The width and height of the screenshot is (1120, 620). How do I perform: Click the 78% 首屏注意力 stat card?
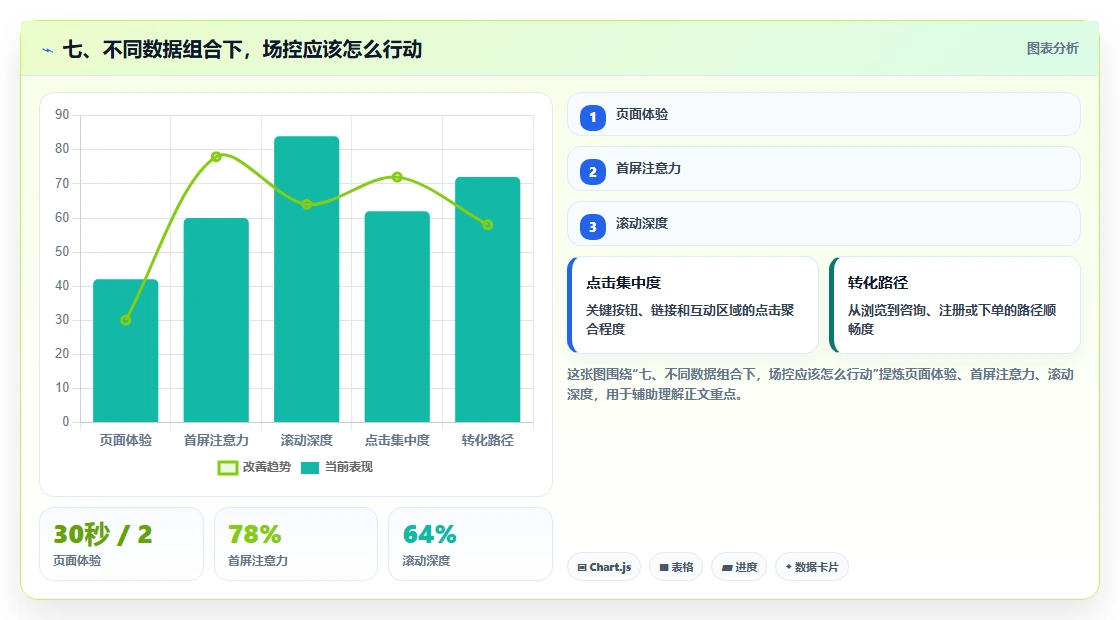[x=296, y=544]
